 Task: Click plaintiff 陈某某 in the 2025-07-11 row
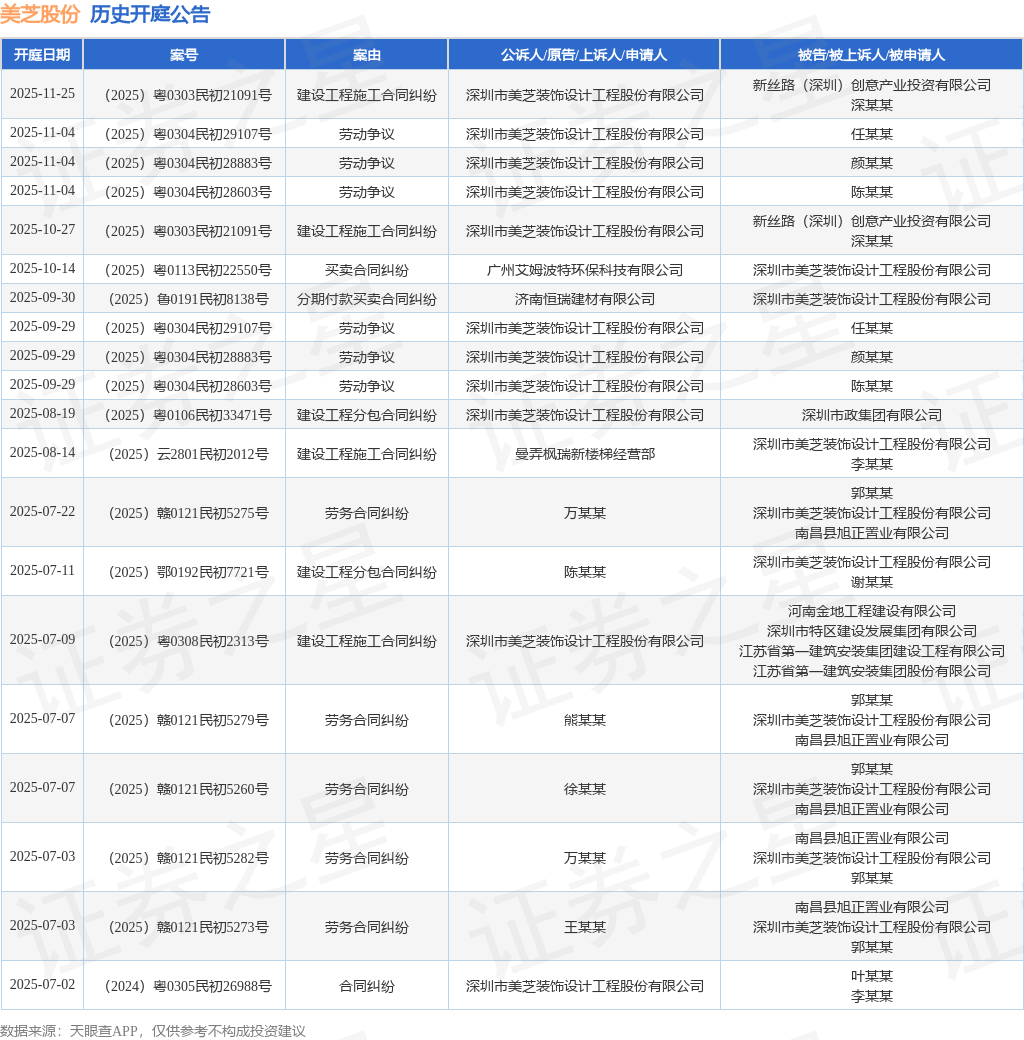[584, 572]
